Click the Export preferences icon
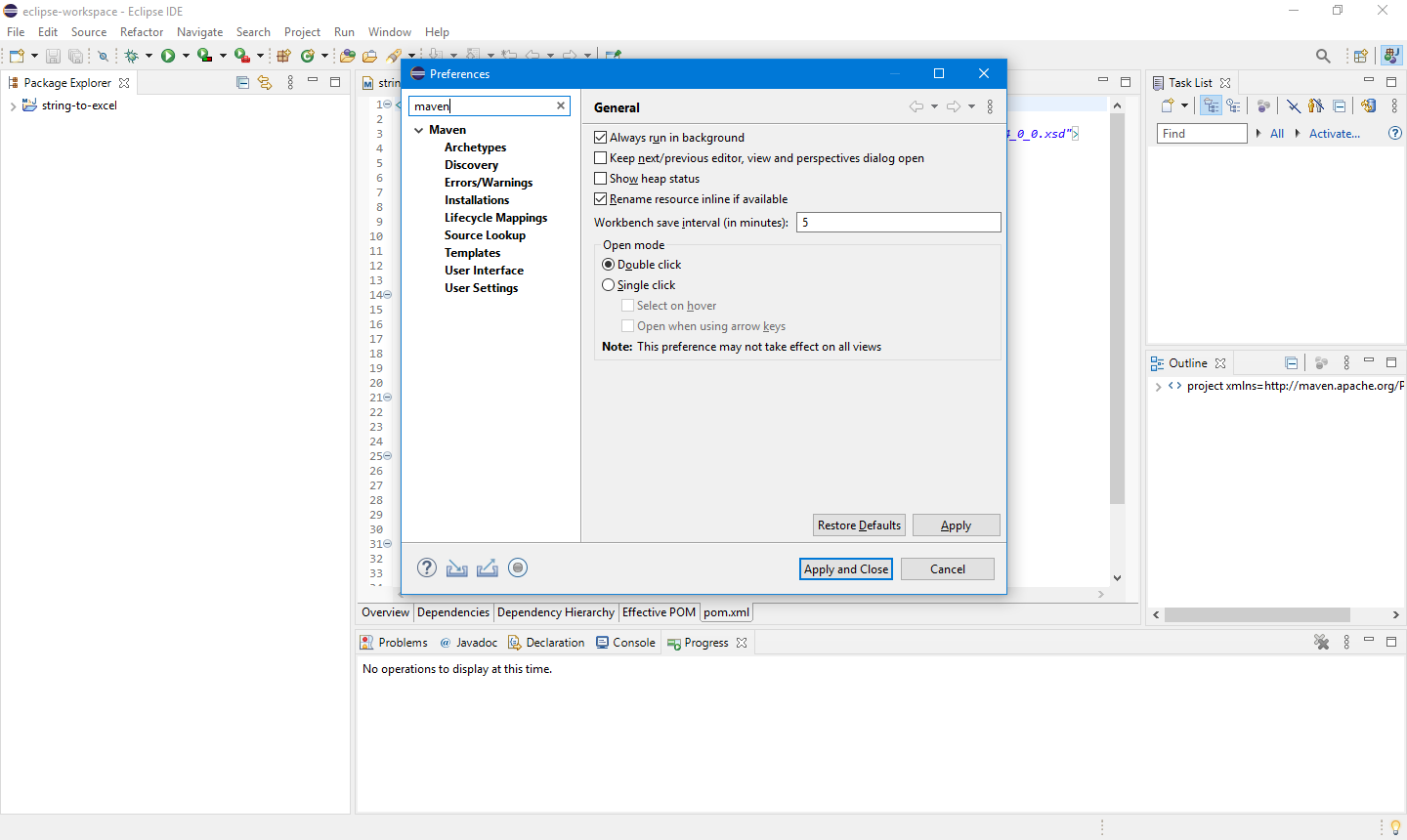This screenshot has height=840, width=1407. click(x=488, y=567)
